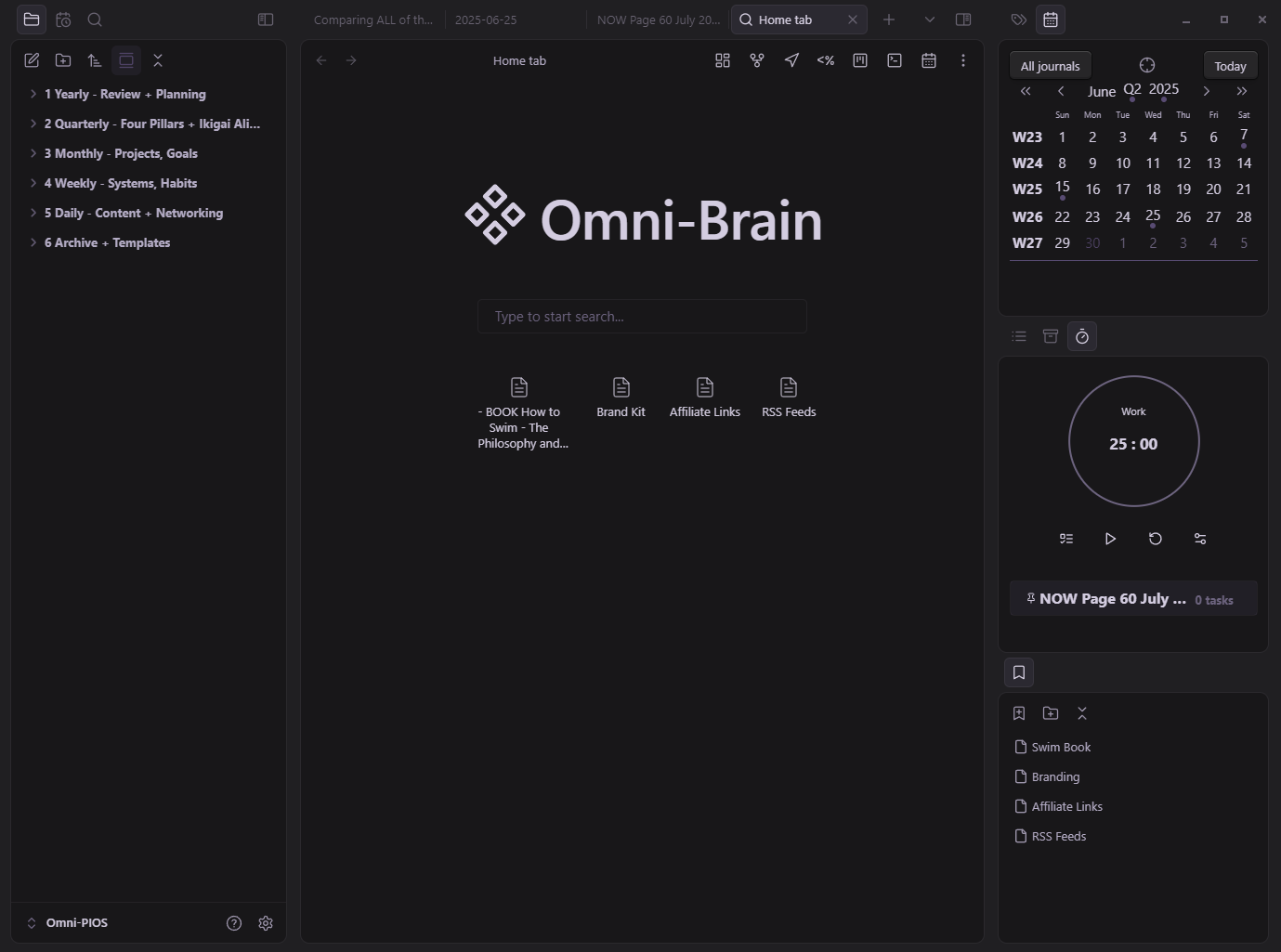Image resolution: width=1281 pixels, height=952 pixels.
Task: Change the file sort order
Action: pyautogui.click(x=95, y=60)
